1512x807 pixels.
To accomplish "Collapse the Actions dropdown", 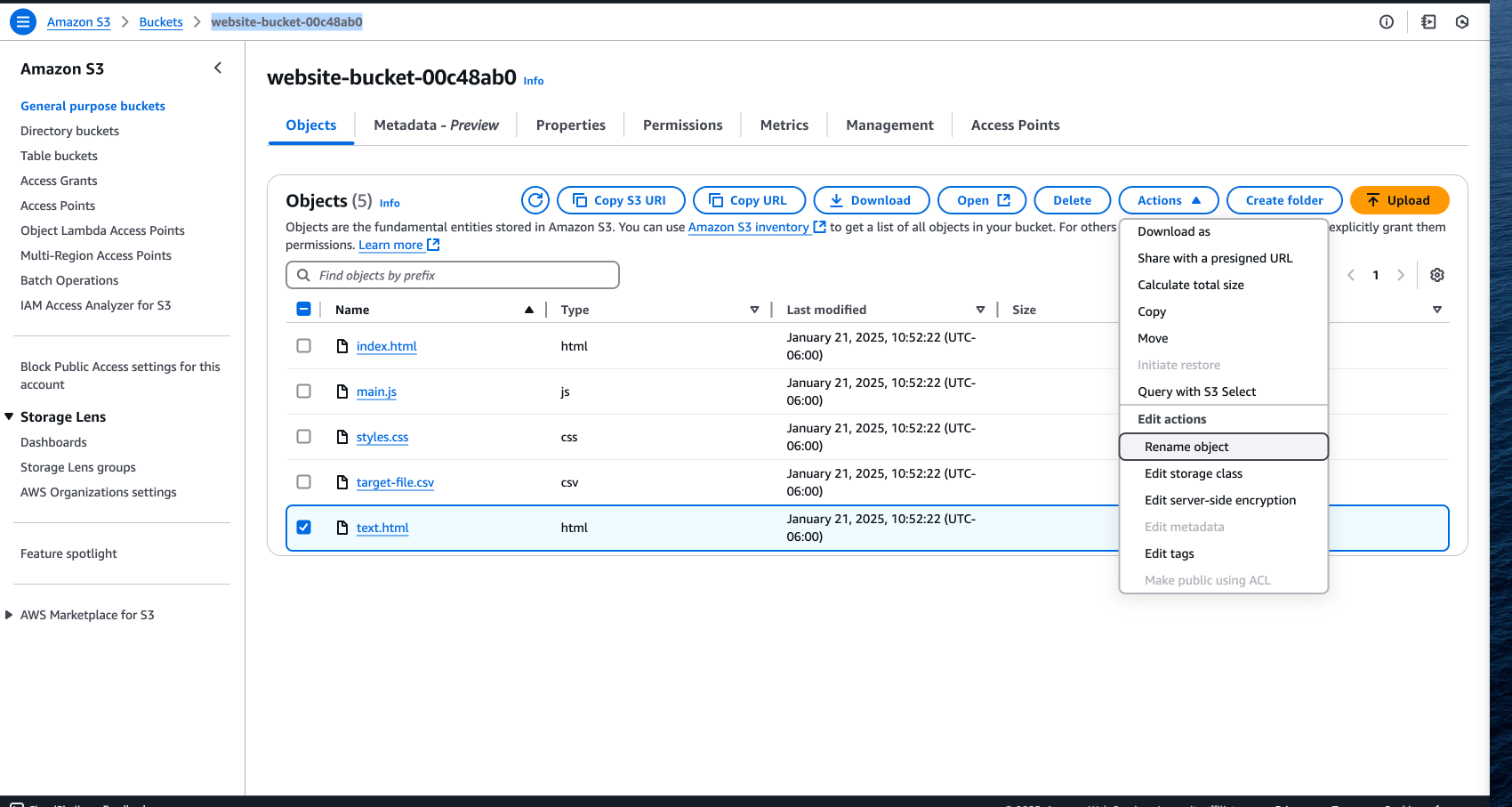I will pos(1169,200).
